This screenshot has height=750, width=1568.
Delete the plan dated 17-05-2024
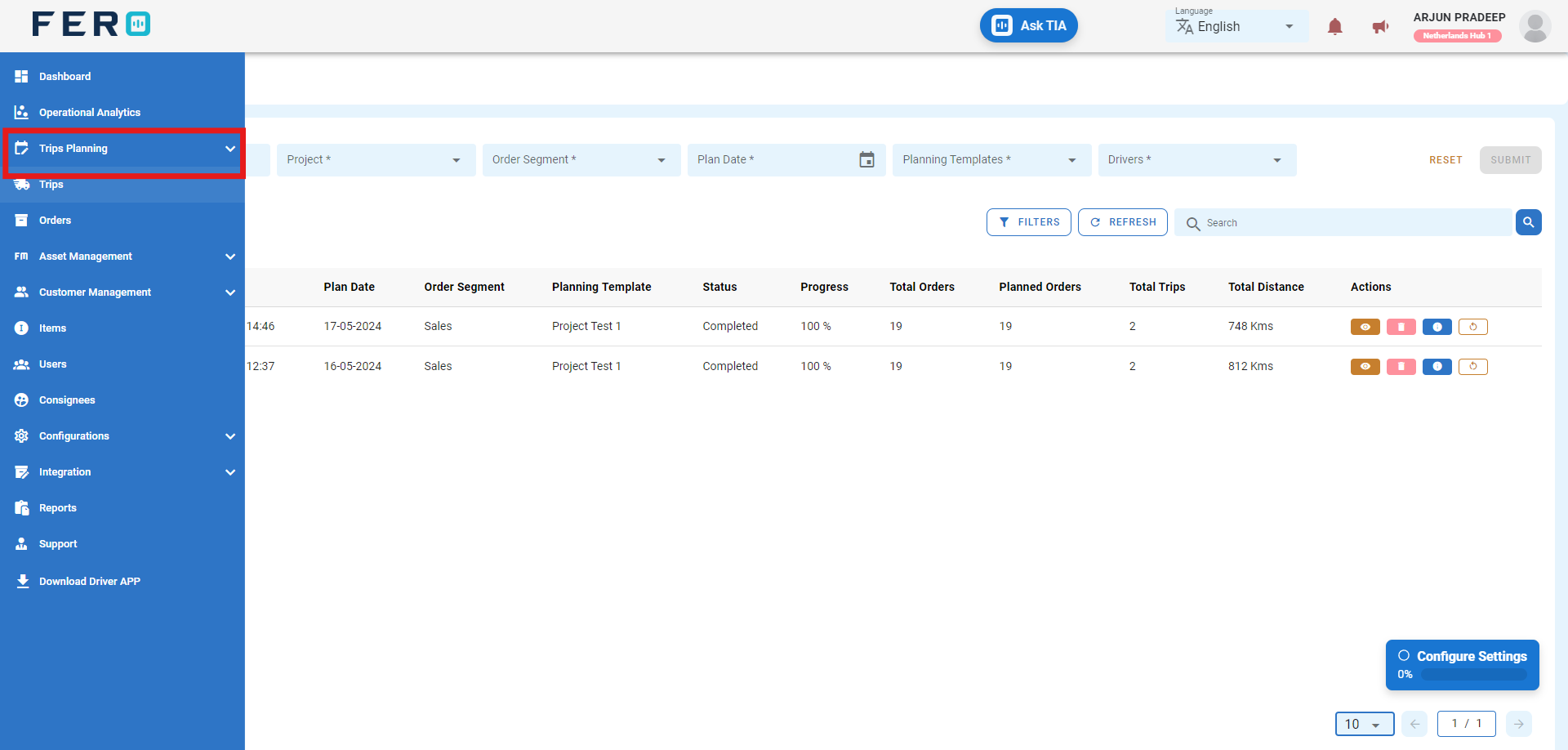pos(1401,327)
